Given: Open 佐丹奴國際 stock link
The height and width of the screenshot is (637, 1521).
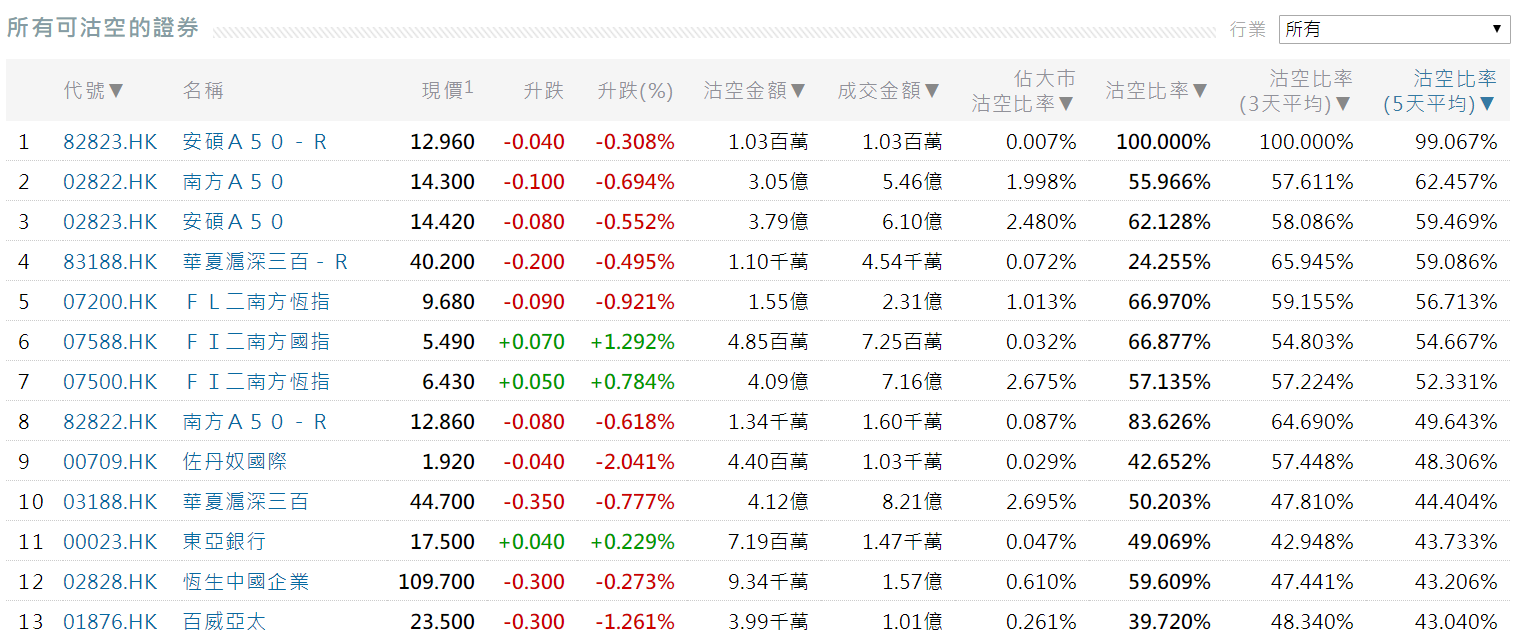Looking at the screenshot, I should pyautogui.click(x=235, y=462).
